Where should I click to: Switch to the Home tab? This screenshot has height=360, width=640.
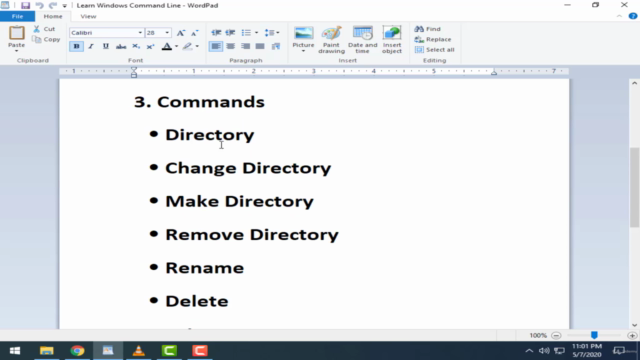[53, 16]
